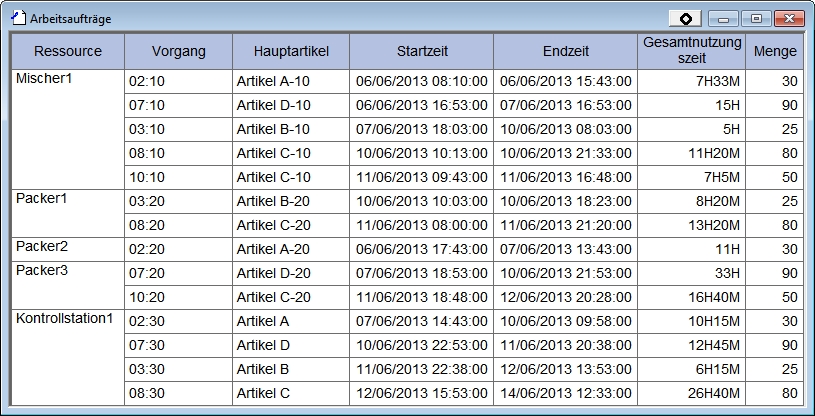Click the Arbeitsaufträge window document icon

[x=18, y=18]
